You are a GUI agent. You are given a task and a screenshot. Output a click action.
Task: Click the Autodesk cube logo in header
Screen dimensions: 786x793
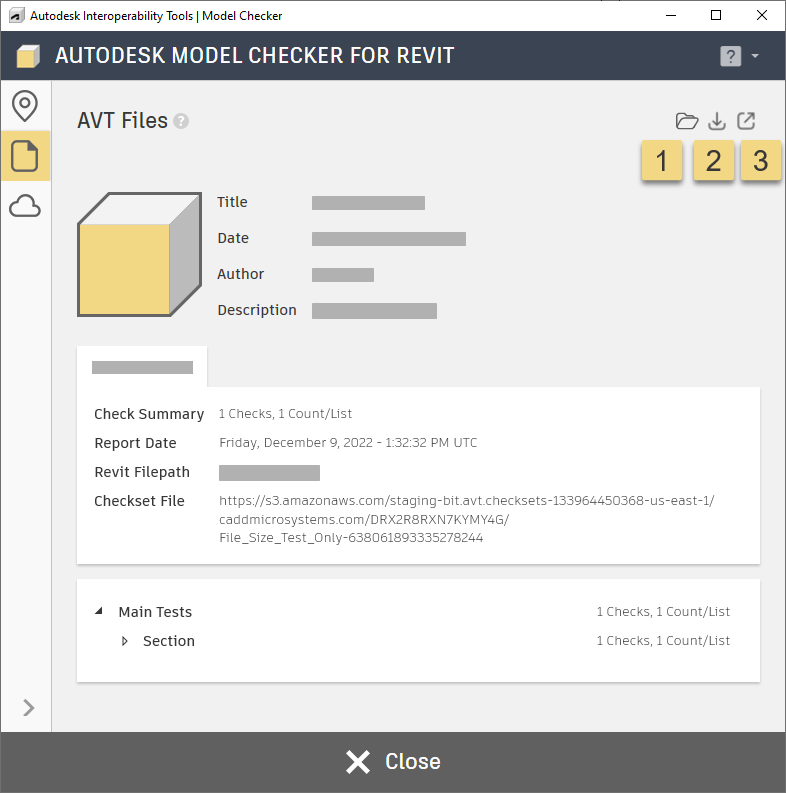(28, 56)
